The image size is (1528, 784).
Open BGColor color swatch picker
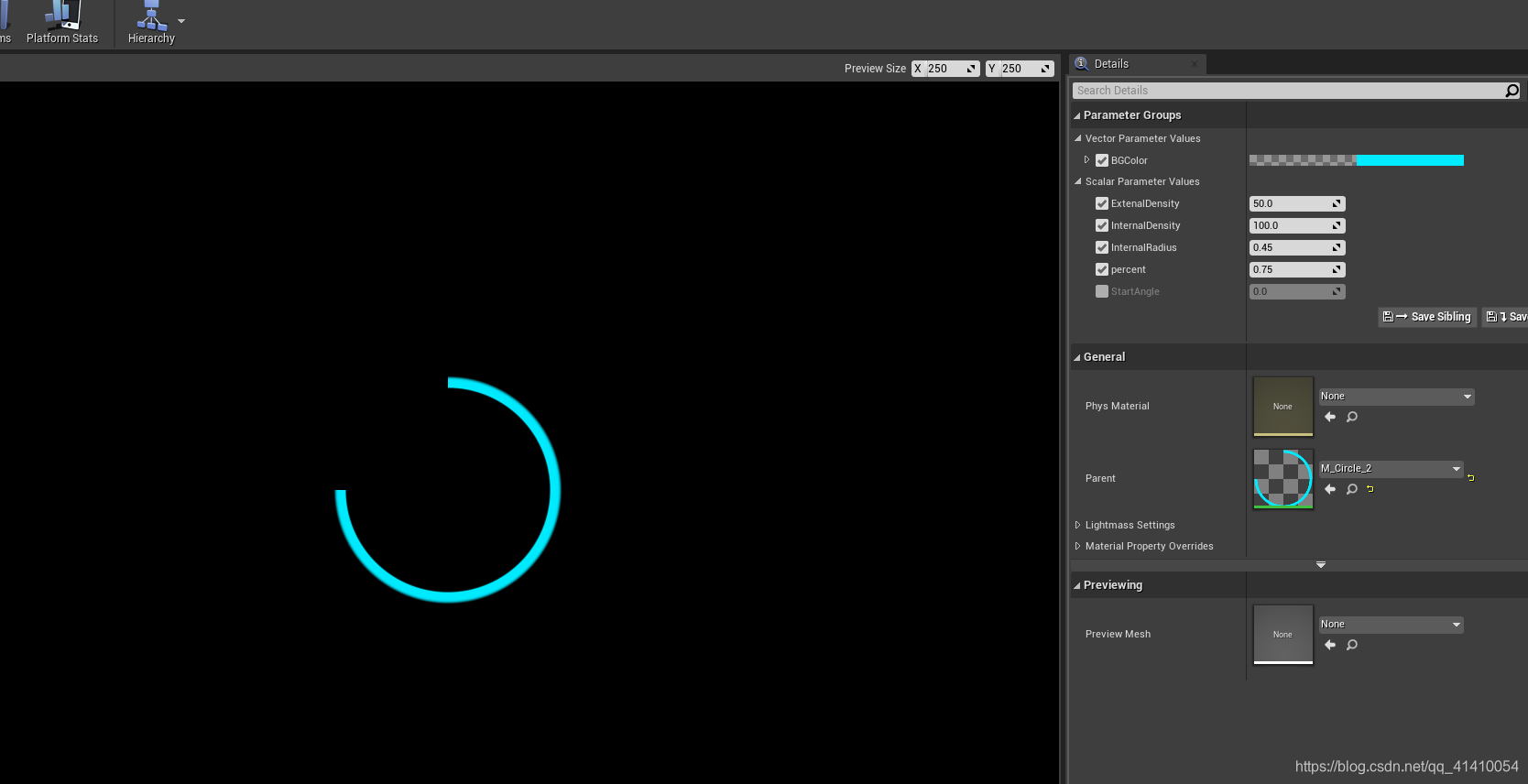pyautogui.click(x=1357, y=160)
